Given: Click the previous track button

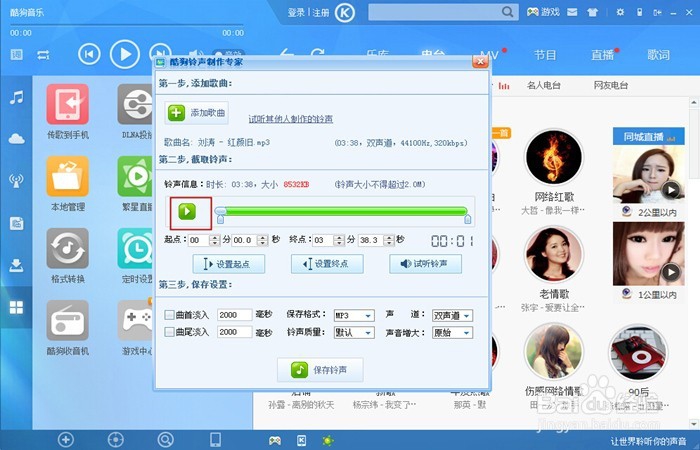Looking at the screenshot, I should [x=89, y=54].
